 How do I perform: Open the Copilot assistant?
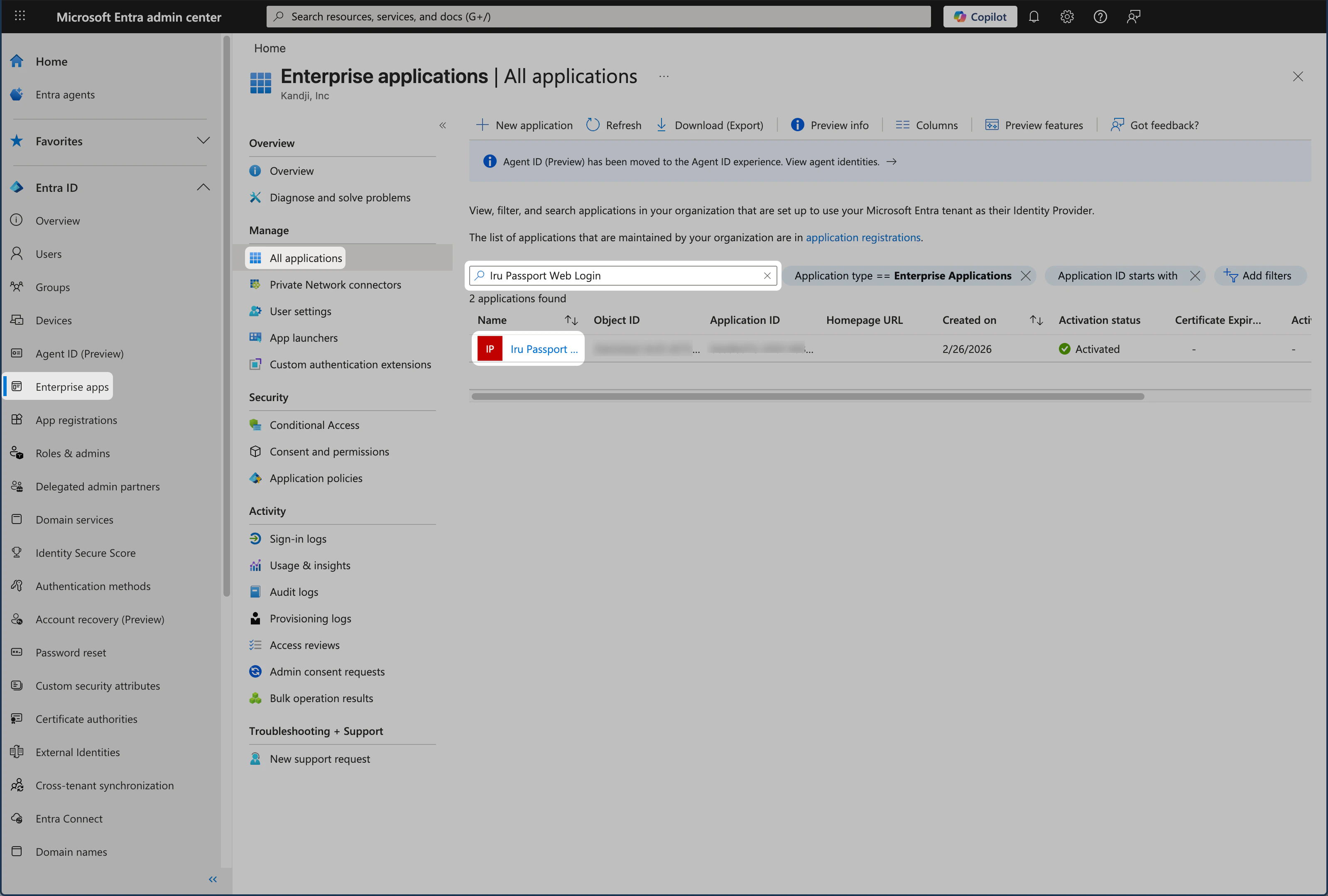tap(980, 17)
